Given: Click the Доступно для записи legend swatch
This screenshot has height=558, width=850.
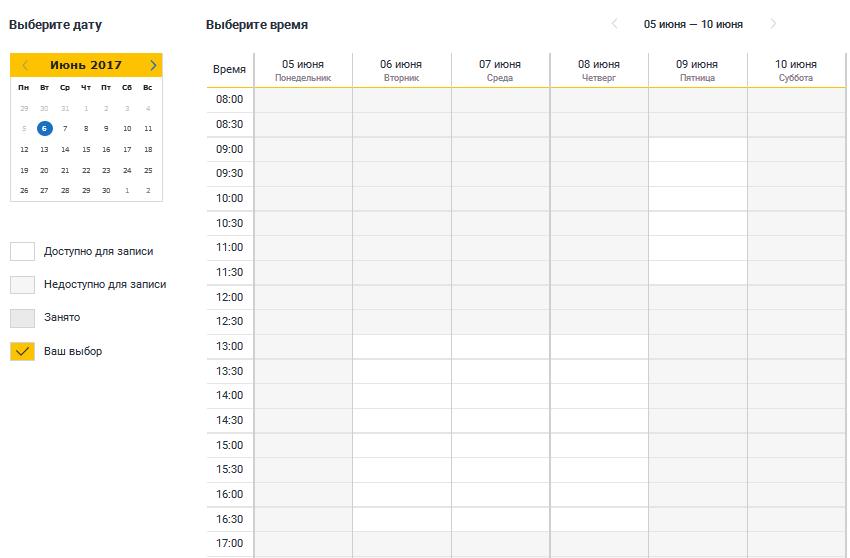Looking at the screenshot, I should coord(22,252).
